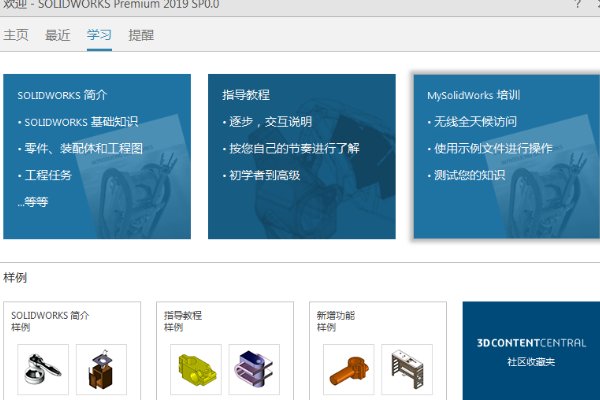Click the 工程任务 bullet text
600x400 pixels.
pyautogui.click(x=48, y=175)
